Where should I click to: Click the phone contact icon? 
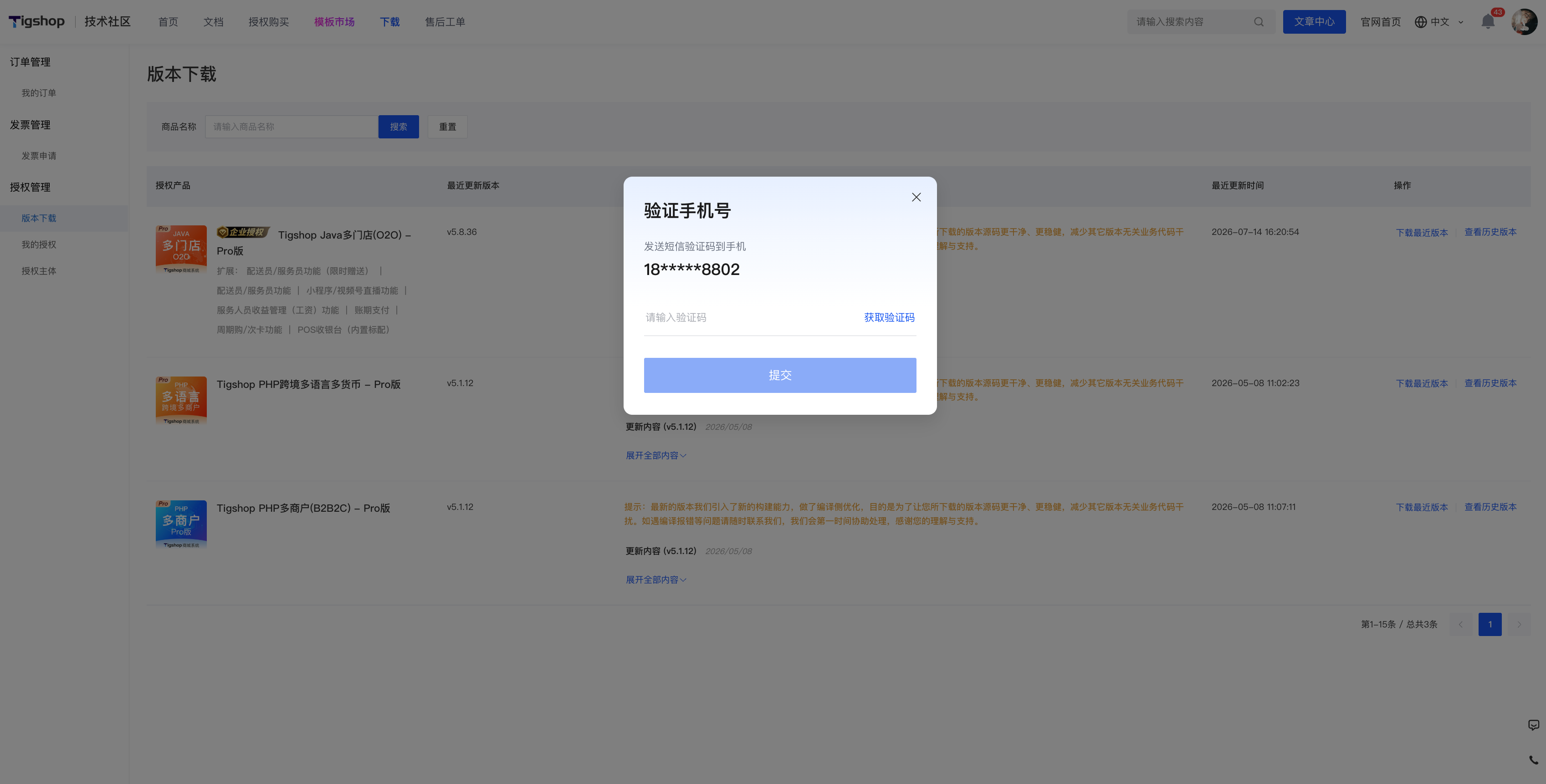tap(1533, 760)
